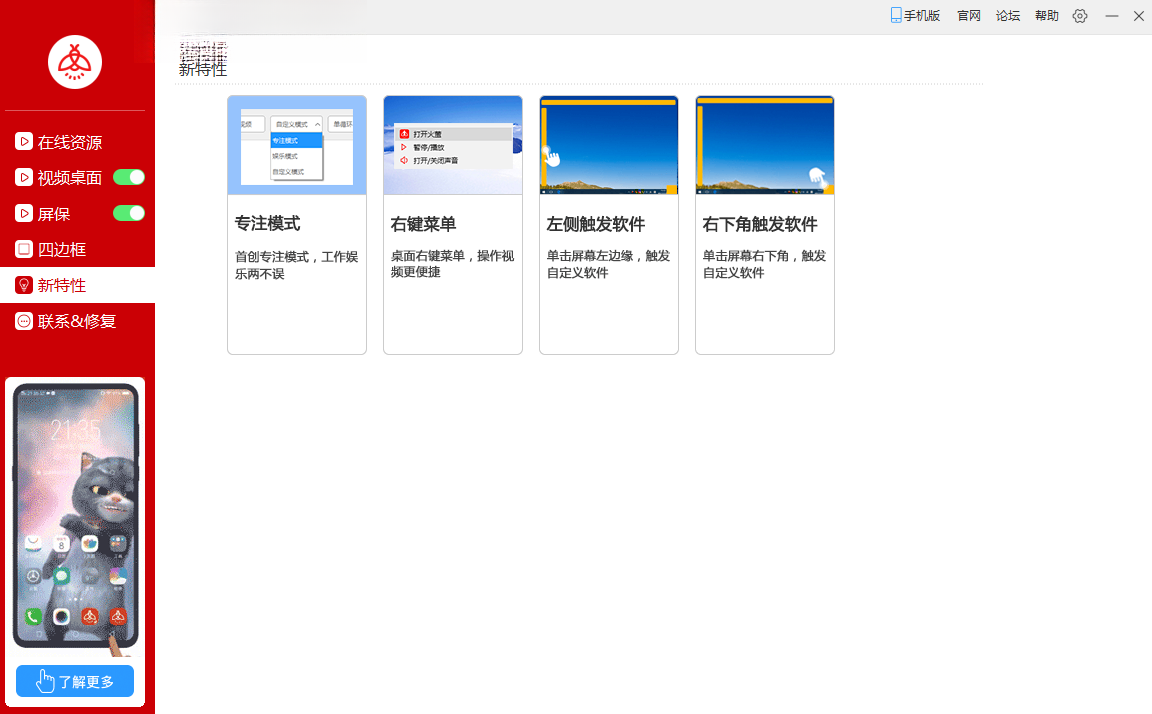
Task: Open the 右下角触发软件 feature card
Action: [765, 225]
